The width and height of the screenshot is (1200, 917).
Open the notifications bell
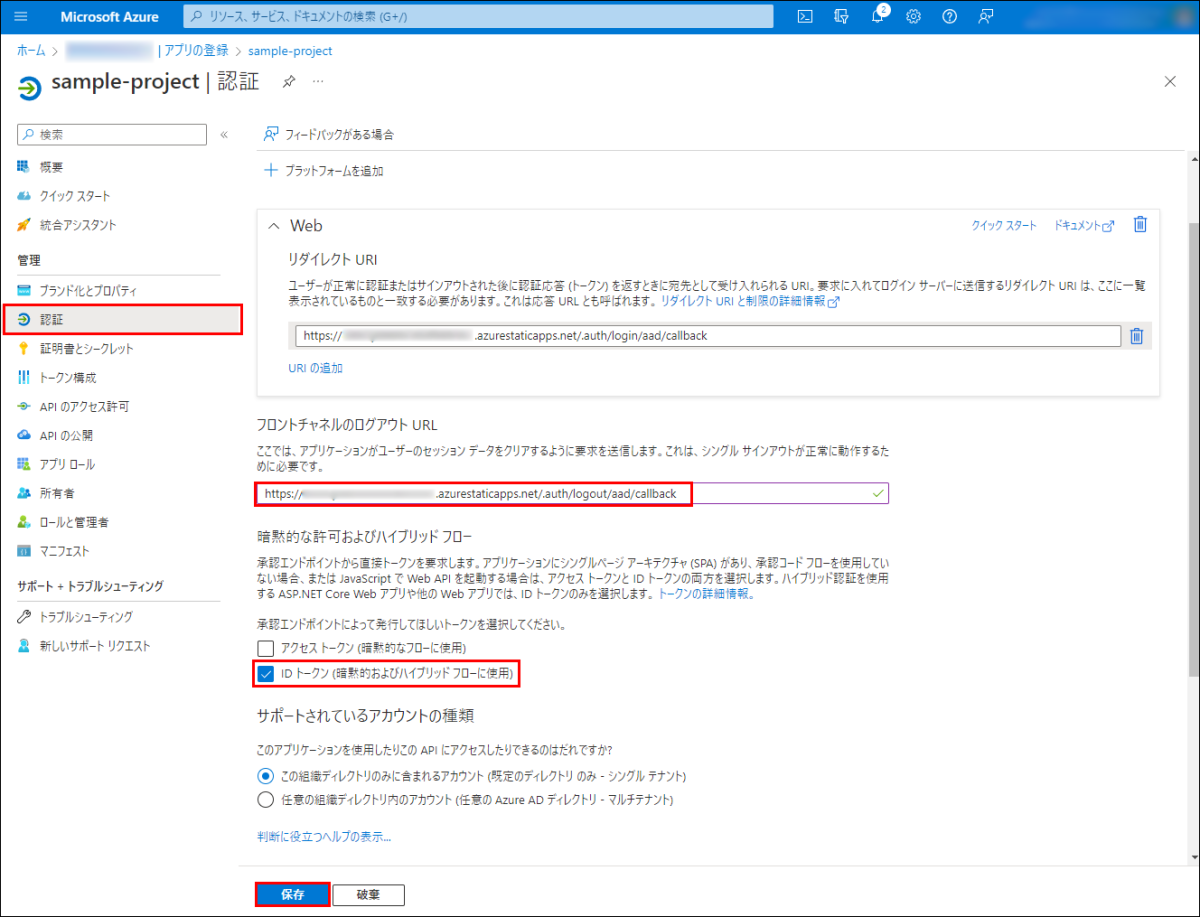click(878, 16)
